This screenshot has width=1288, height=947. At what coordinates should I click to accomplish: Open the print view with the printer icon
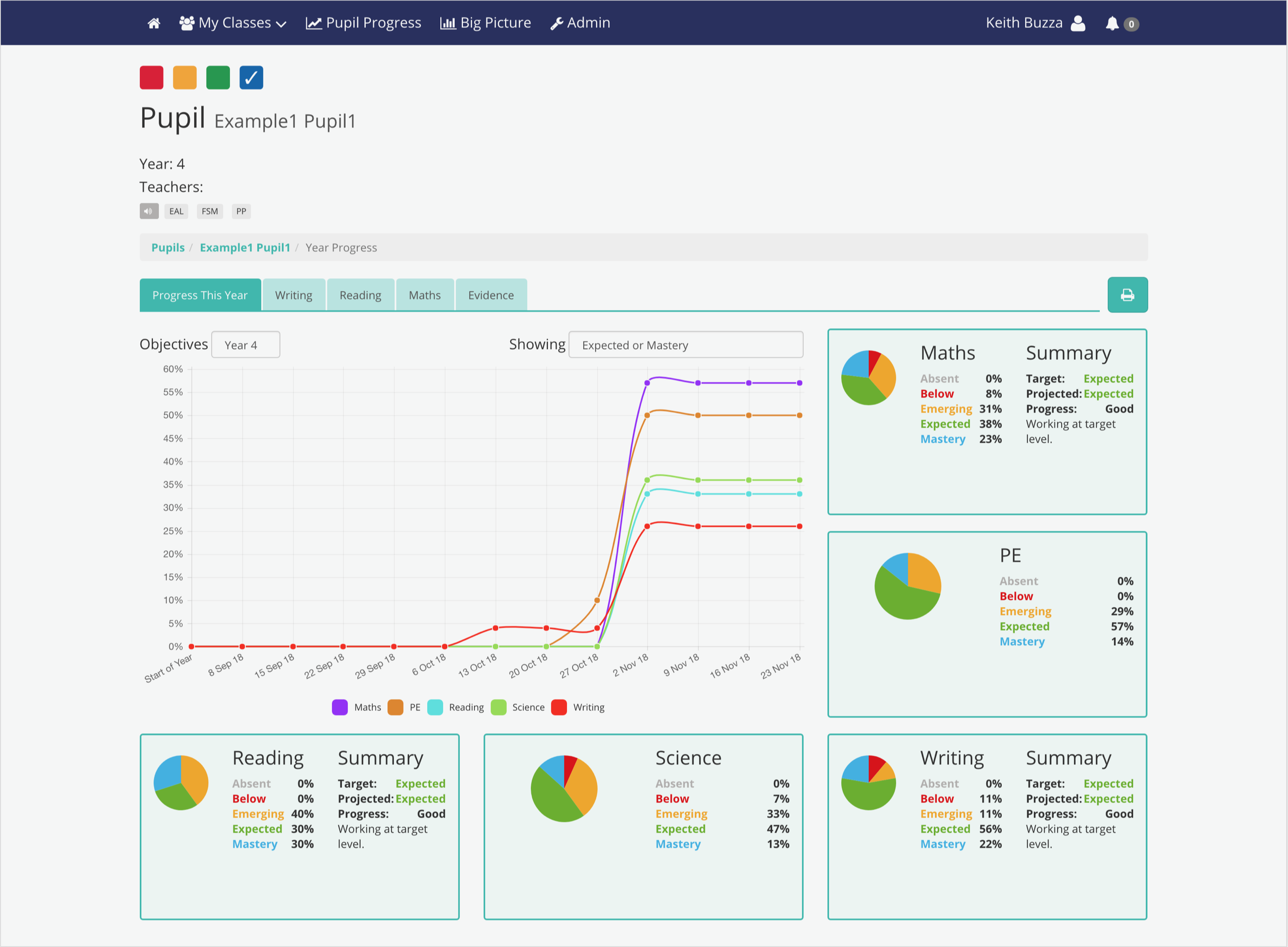tap(1127, 295)
